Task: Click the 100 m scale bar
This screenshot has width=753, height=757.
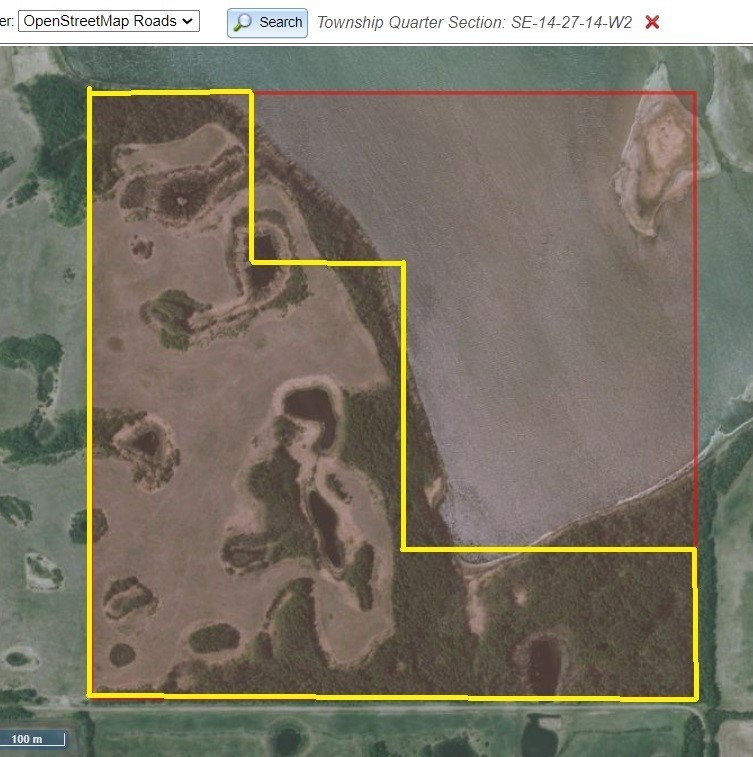Action: 32,739
